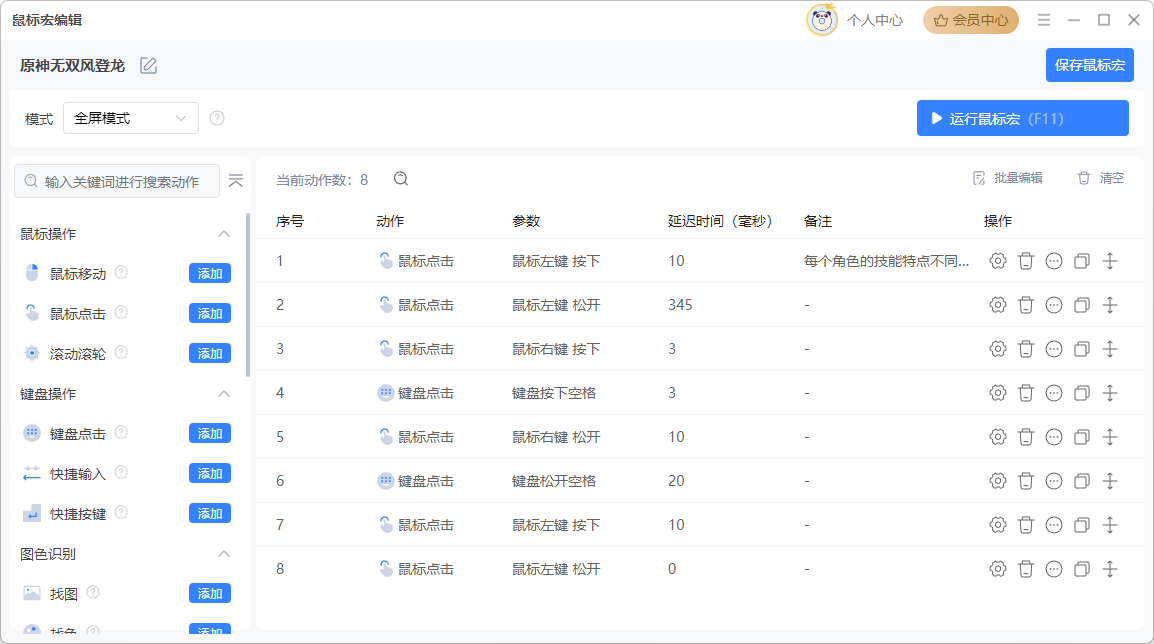Run the macro with 运行鼠标宏 button
Image resolution: width=1154 pixels, height=644 pixels.
[x=1022, y=118]
